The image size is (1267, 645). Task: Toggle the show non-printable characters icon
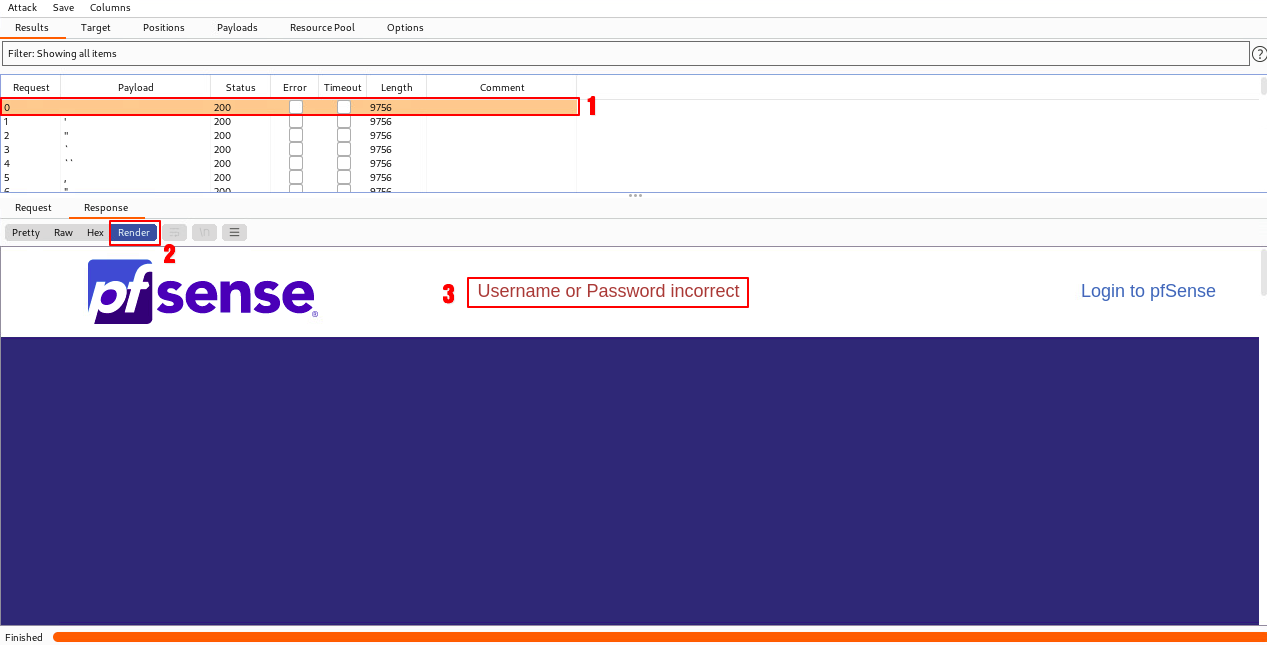tap(204, 233)
